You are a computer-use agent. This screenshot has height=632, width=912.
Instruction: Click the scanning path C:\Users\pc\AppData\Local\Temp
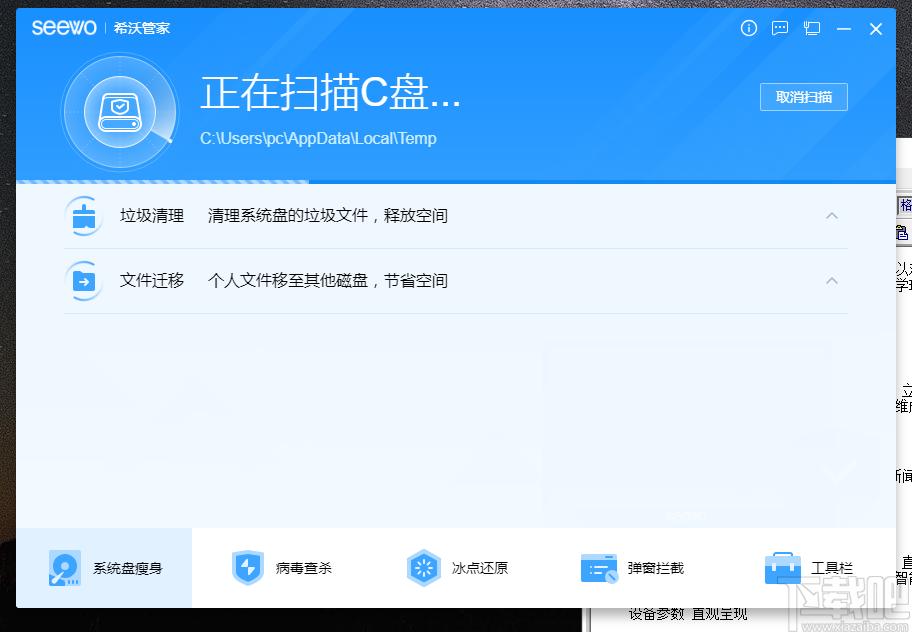tap(318, 138)
